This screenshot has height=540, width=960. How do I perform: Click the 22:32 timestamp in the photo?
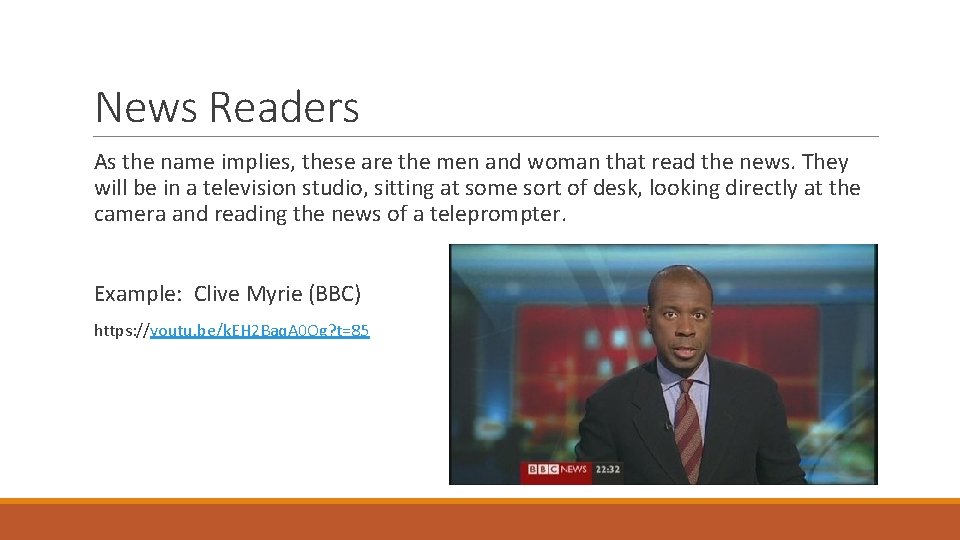click(x=608, y=470)
